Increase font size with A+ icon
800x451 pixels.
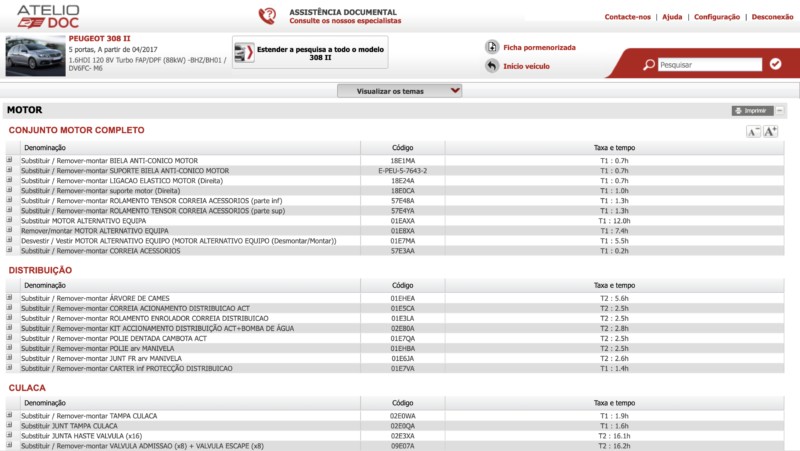tap(770, 132)
